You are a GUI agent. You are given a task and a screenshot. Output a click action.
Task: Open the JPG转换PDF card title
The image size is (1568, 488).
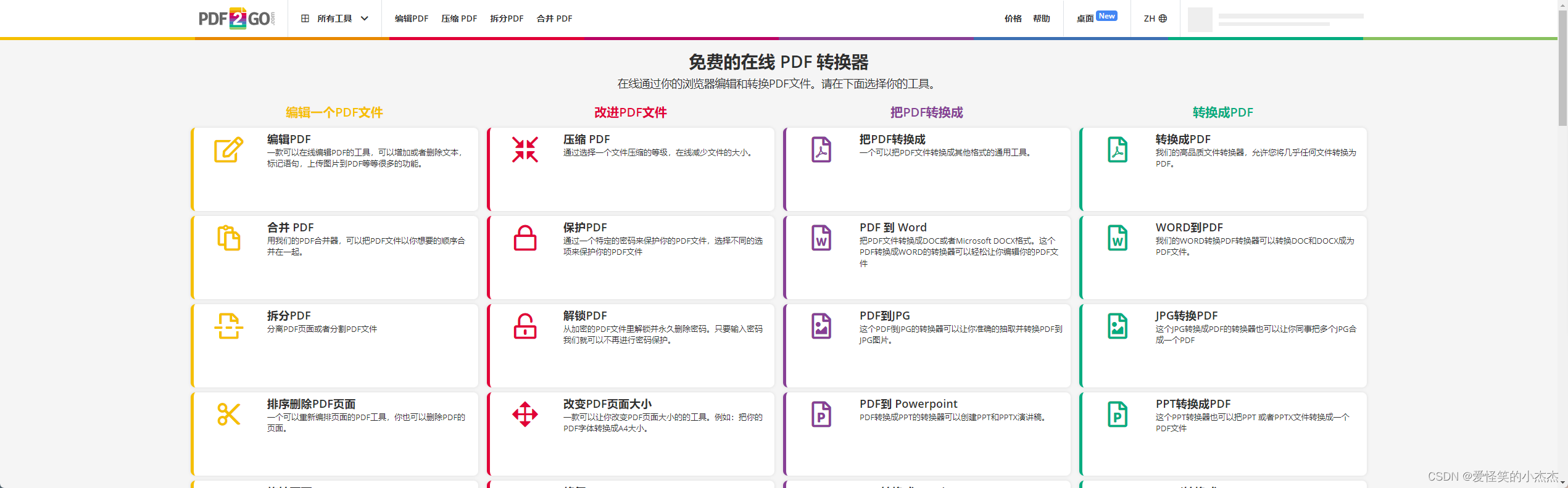[1187, 316]
